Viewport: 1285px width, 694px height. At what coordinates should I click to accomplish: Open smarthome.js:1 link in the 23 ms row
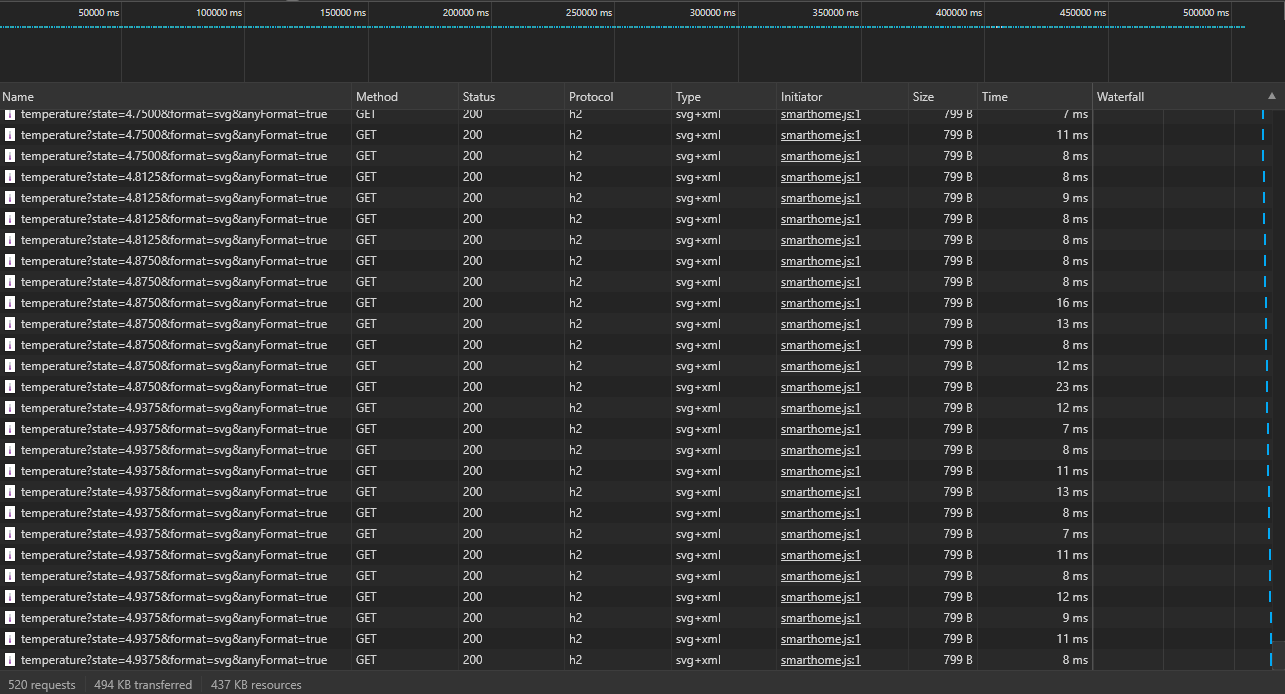(x=820, y=387)
